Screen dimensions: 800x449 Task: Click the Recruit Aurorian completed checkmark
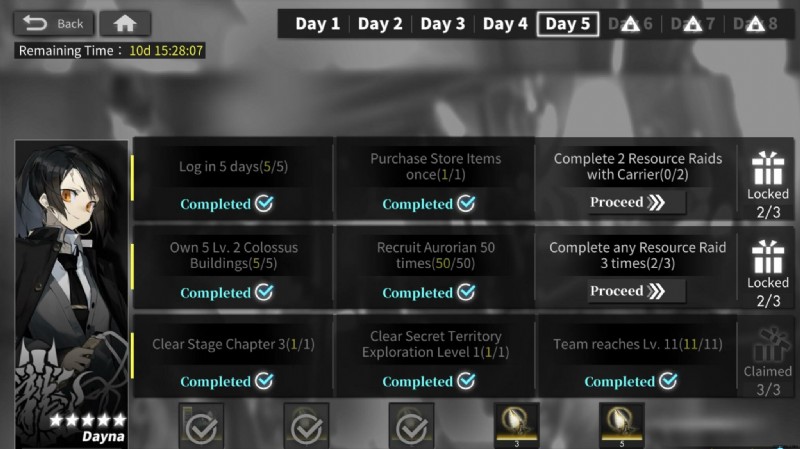(x=466, y=293)
